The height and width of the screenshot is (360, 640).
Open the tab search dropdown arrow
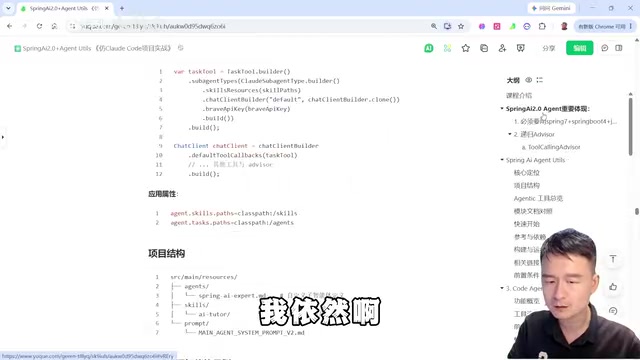click(x=8, y=8)
